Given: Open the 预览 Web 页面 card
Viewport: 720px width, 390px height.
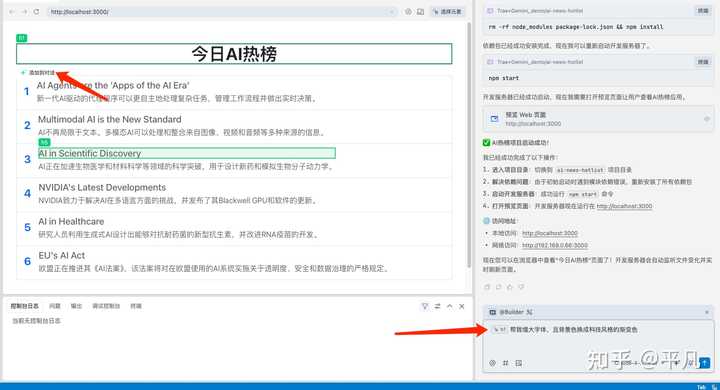Looking at the screenshot, I should [598, 119].
